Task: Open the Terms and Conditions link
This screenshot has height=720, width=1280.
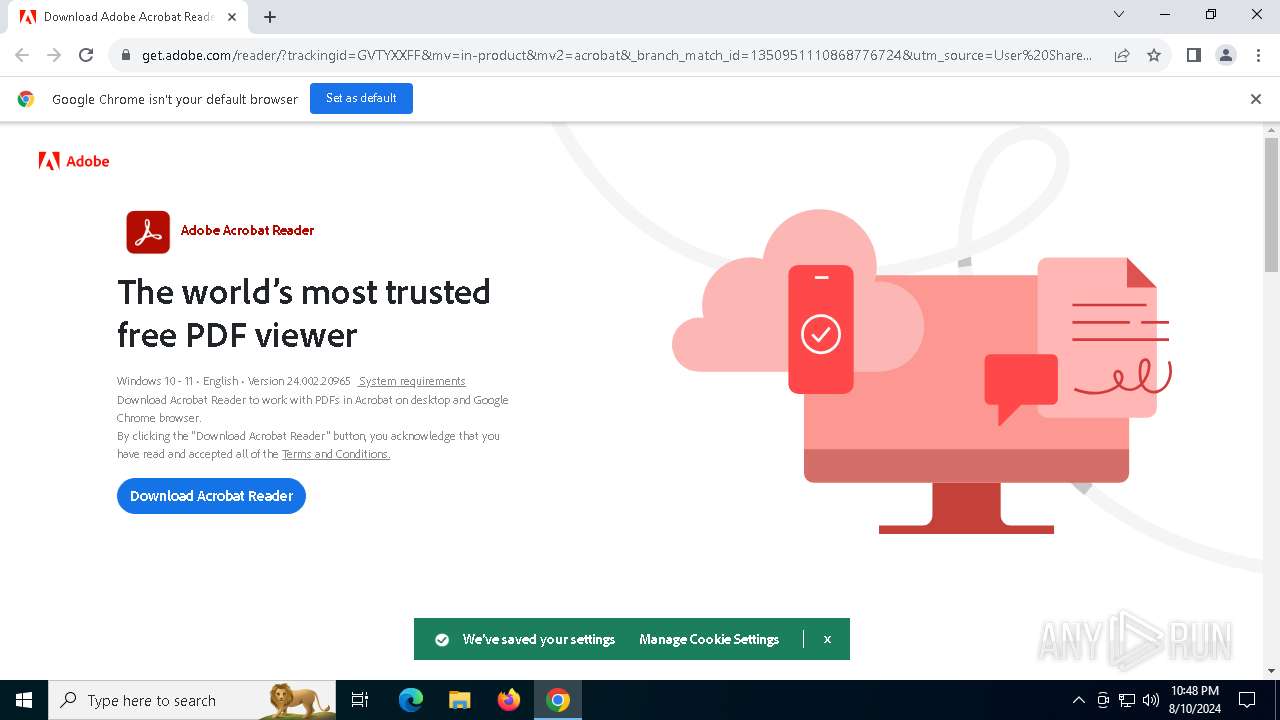Action: point(335,454)
